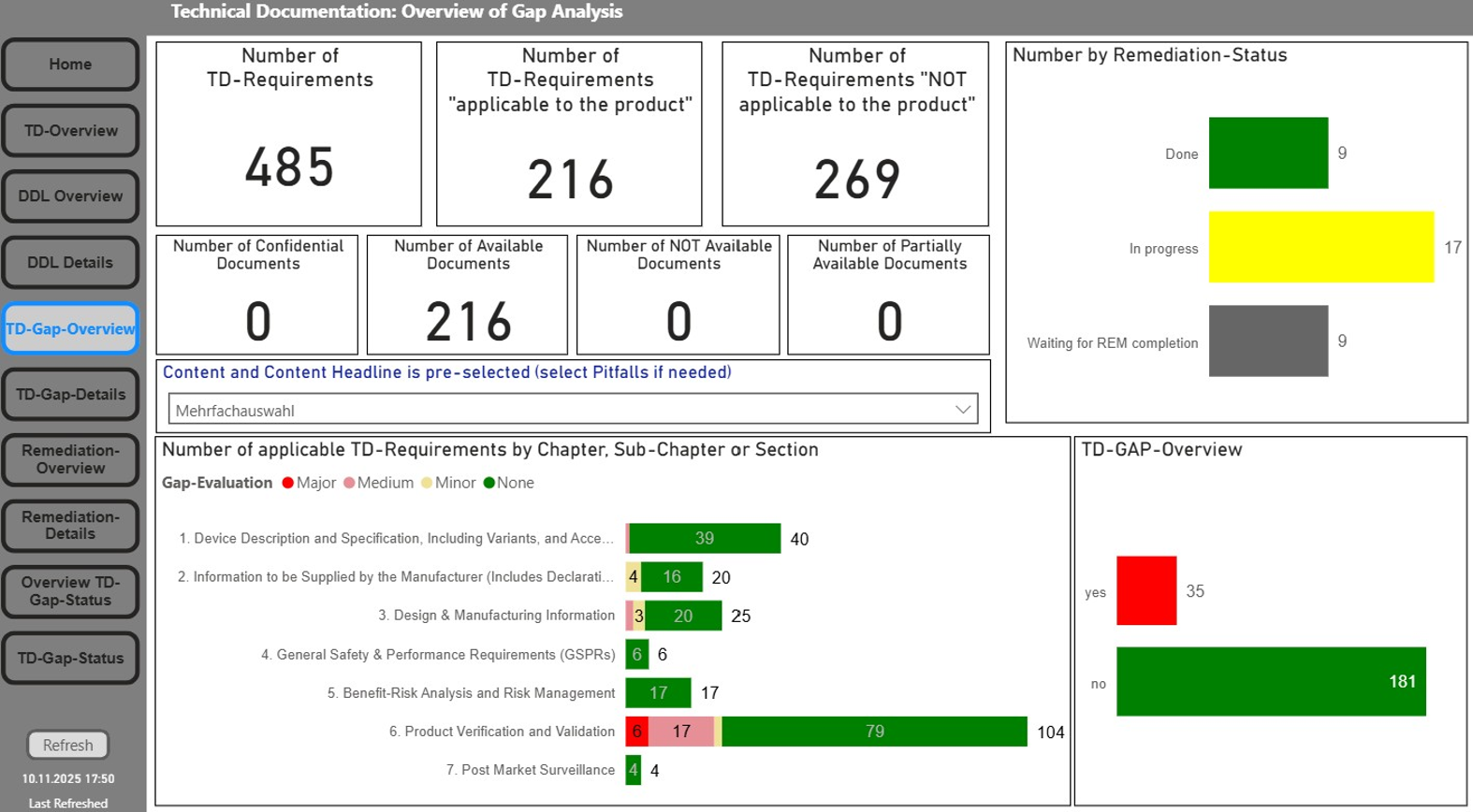The width and height of the screenshot is (1473, 812).
Task: Expand the Mehrfachauswahl dropdown chevron
Action: point(962,410)
